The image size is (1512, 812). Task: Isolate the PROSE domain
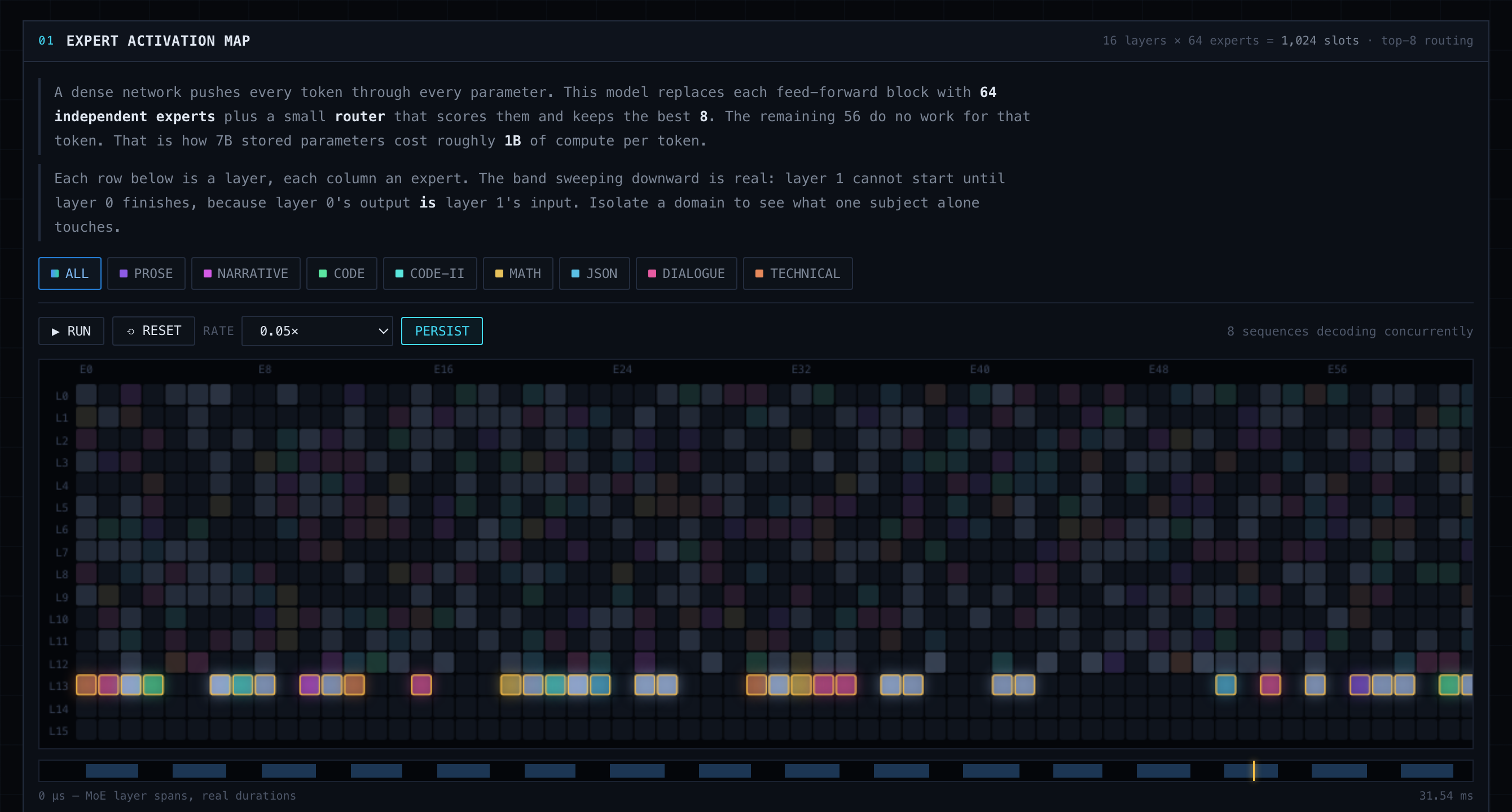(146, 273)
